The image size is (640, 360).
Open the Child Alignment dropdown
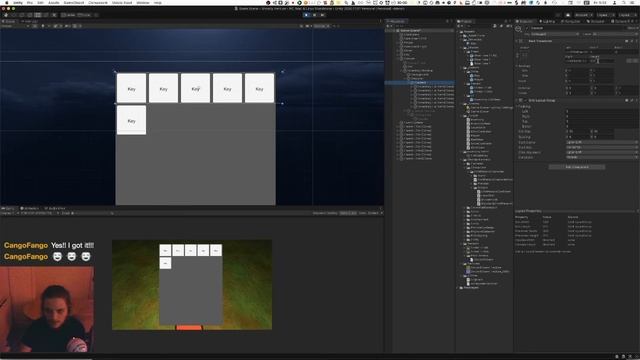(602, 152)
